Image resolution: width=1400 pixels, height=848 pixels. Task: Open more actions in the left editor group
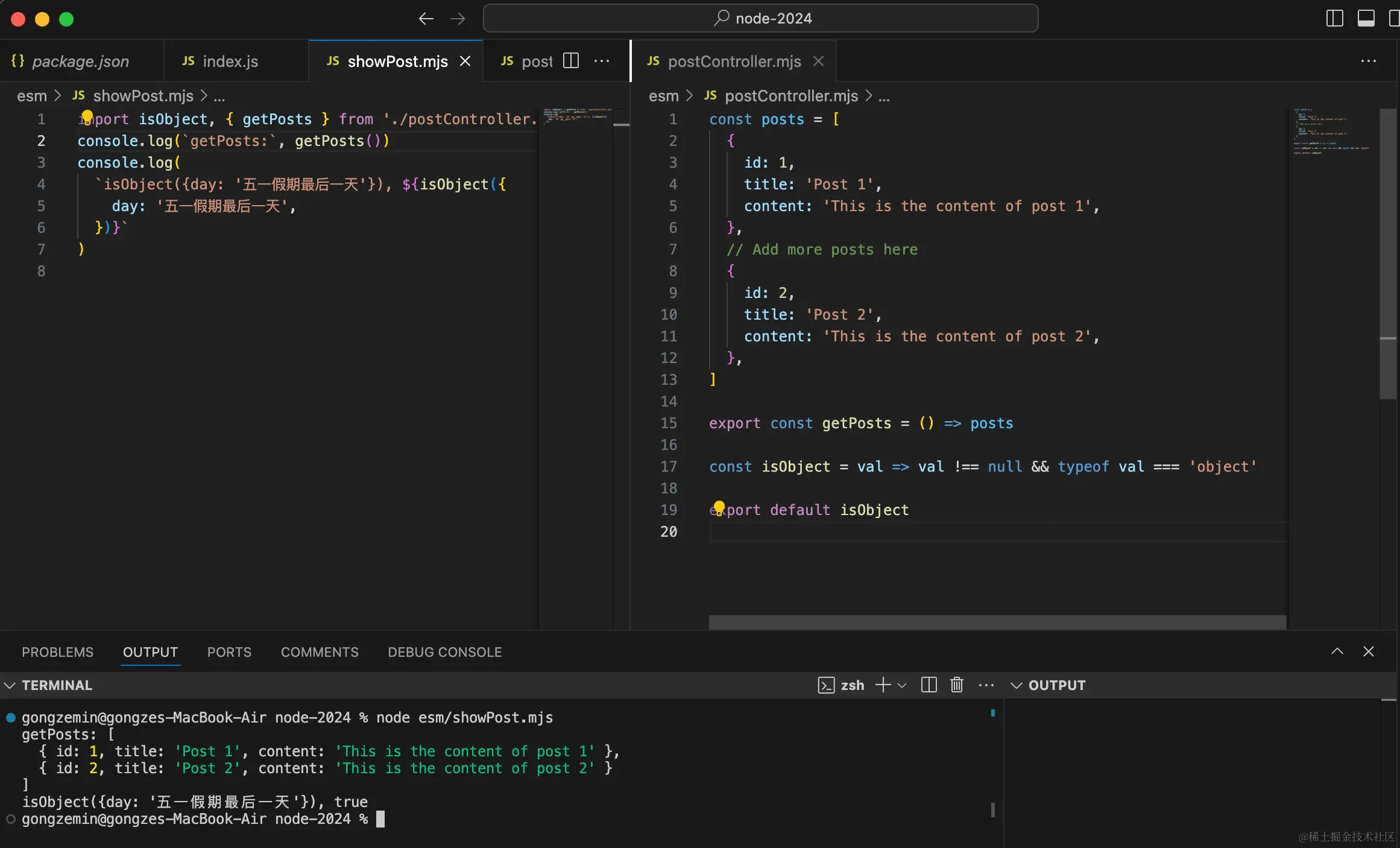coord(601,61)
